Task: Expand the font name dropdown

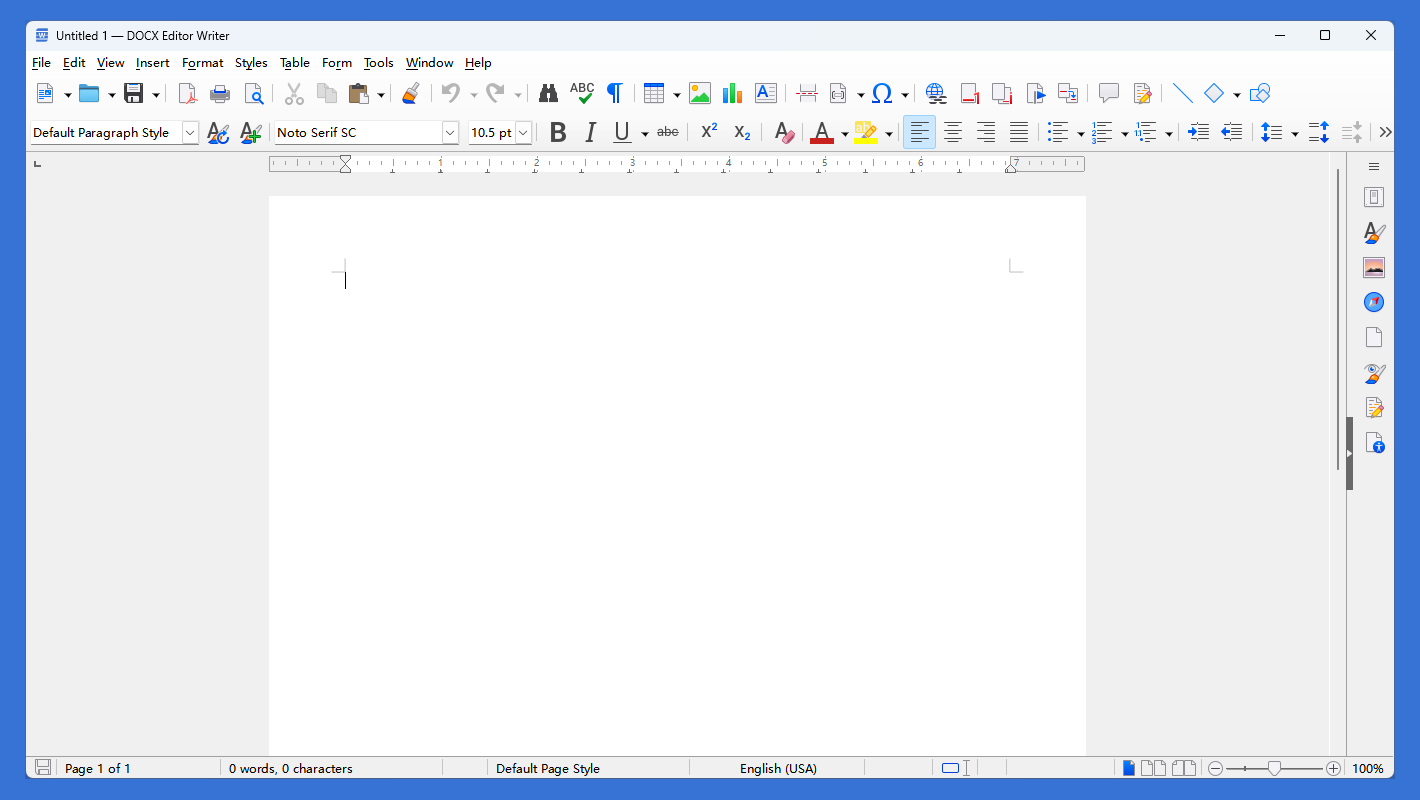Action: click(450, 132)
